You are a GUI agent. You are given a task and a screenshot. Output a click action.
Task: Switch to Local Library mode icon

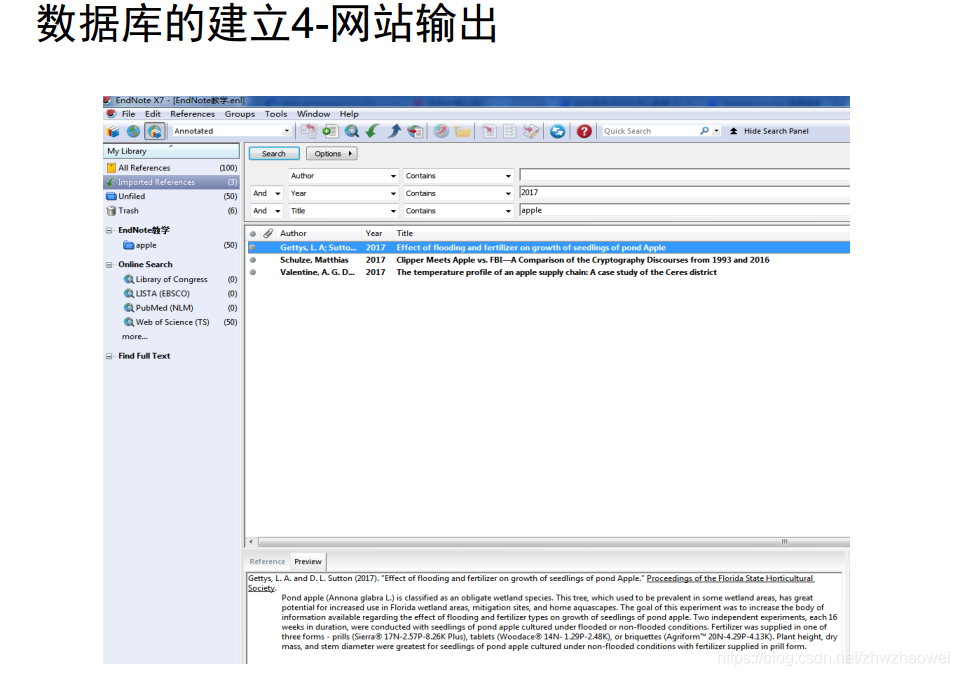113,131
